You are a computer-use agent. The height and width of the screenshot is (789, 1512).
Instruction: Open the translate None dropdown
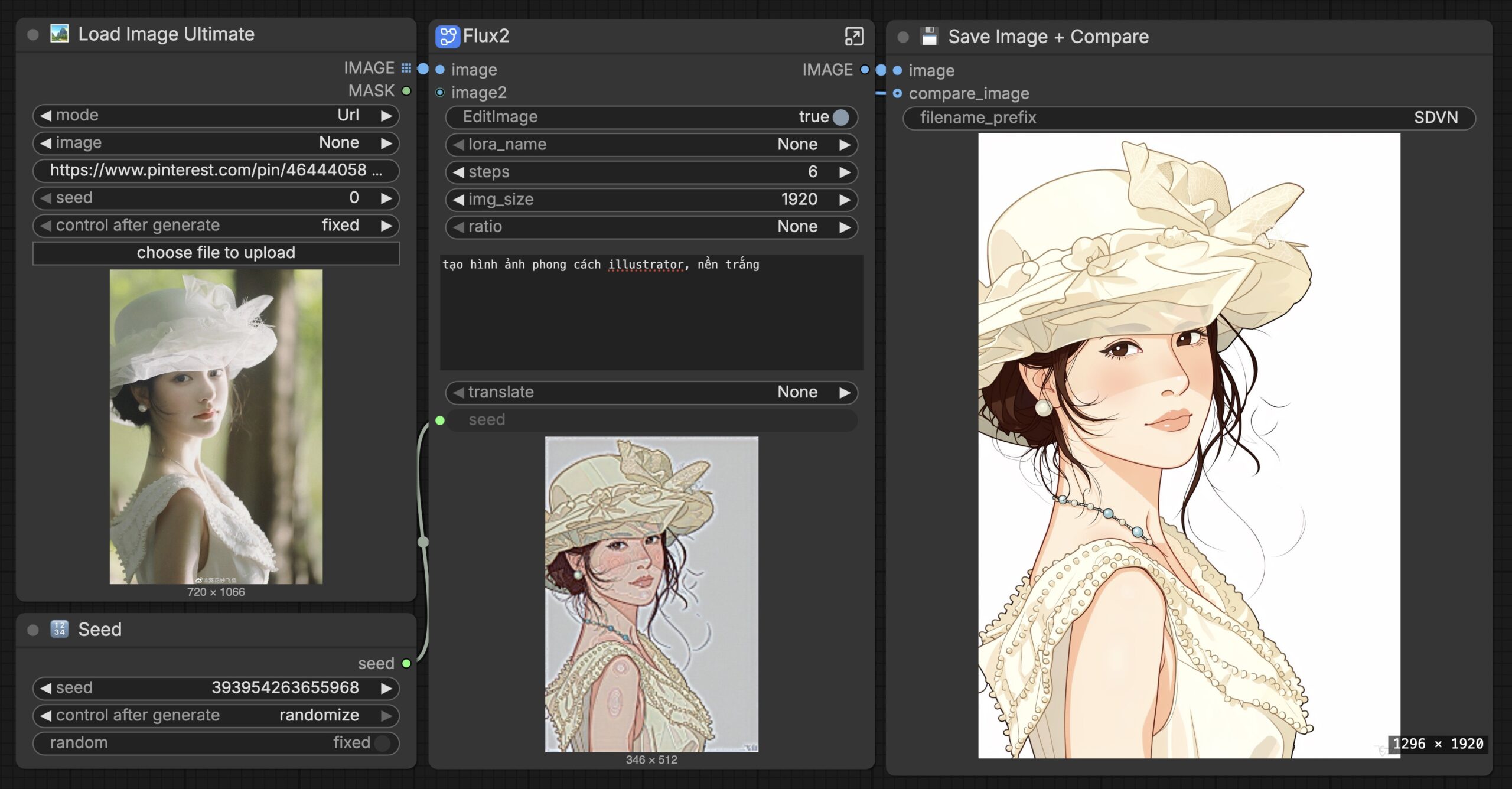pyautogui.click(x=651, y=392)
